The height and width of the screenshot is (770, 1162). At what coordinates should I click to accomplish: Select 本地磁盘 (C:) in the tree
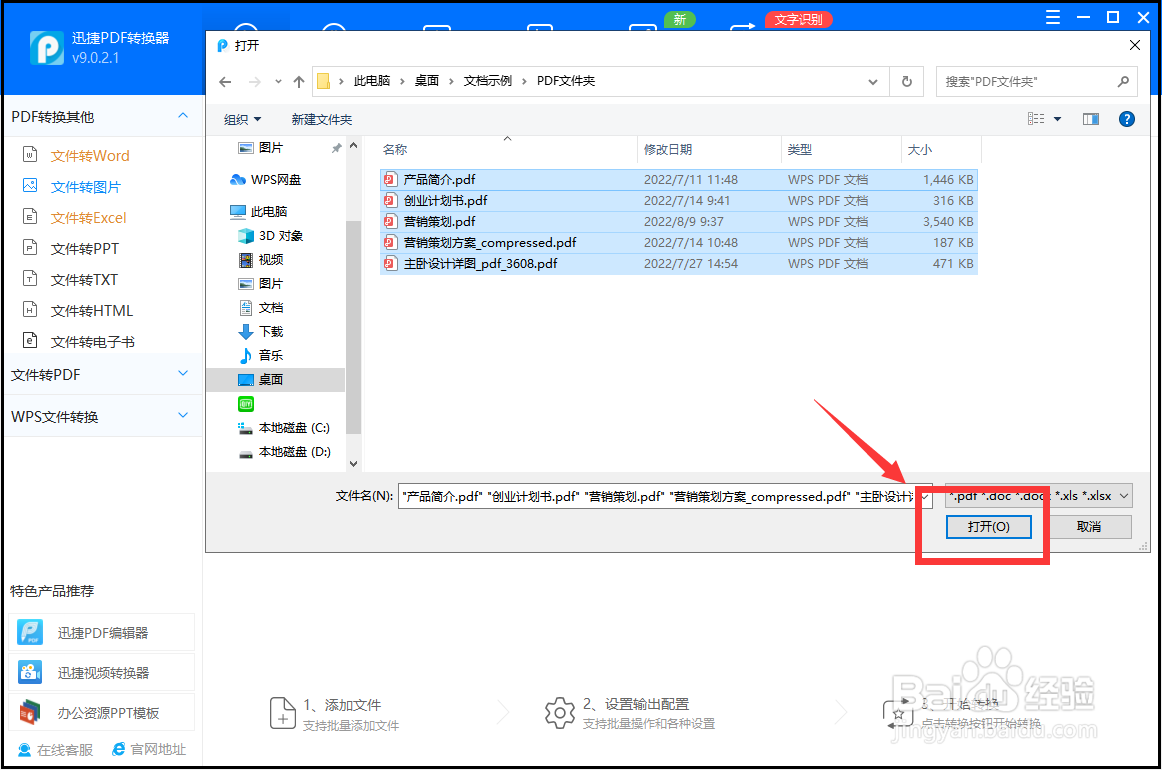pyautogui.click(x=293, y=428)
